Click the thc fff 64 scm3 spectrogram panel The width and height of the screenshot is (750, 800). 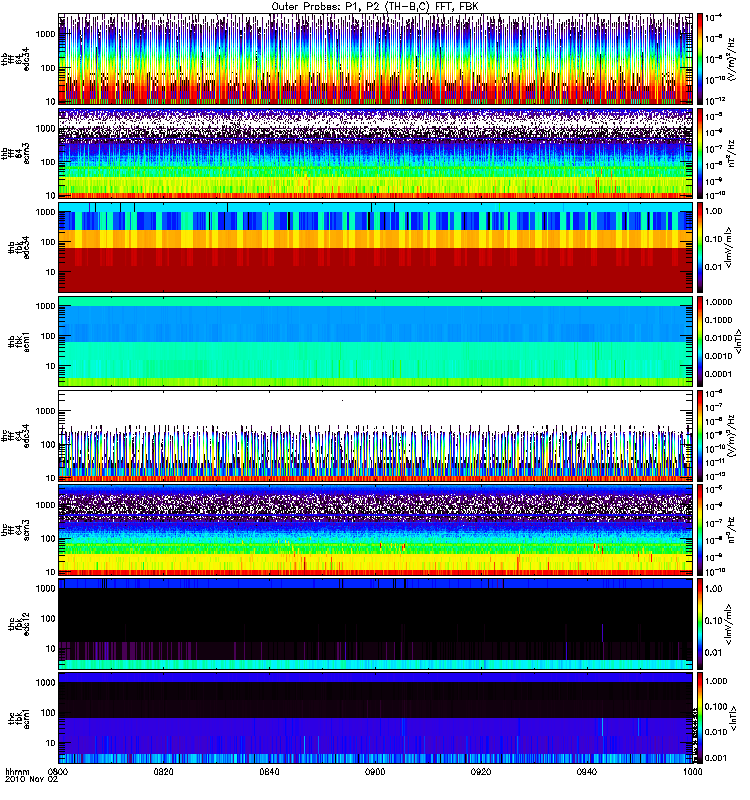coord(376,530)
